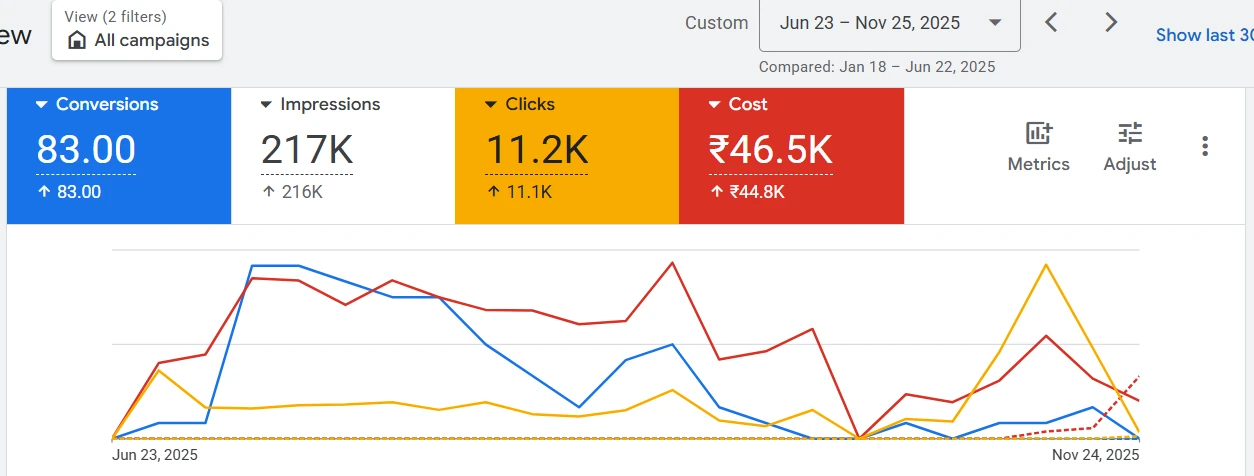Click the ↑ 216K impressions change

[x=292, y=192]
